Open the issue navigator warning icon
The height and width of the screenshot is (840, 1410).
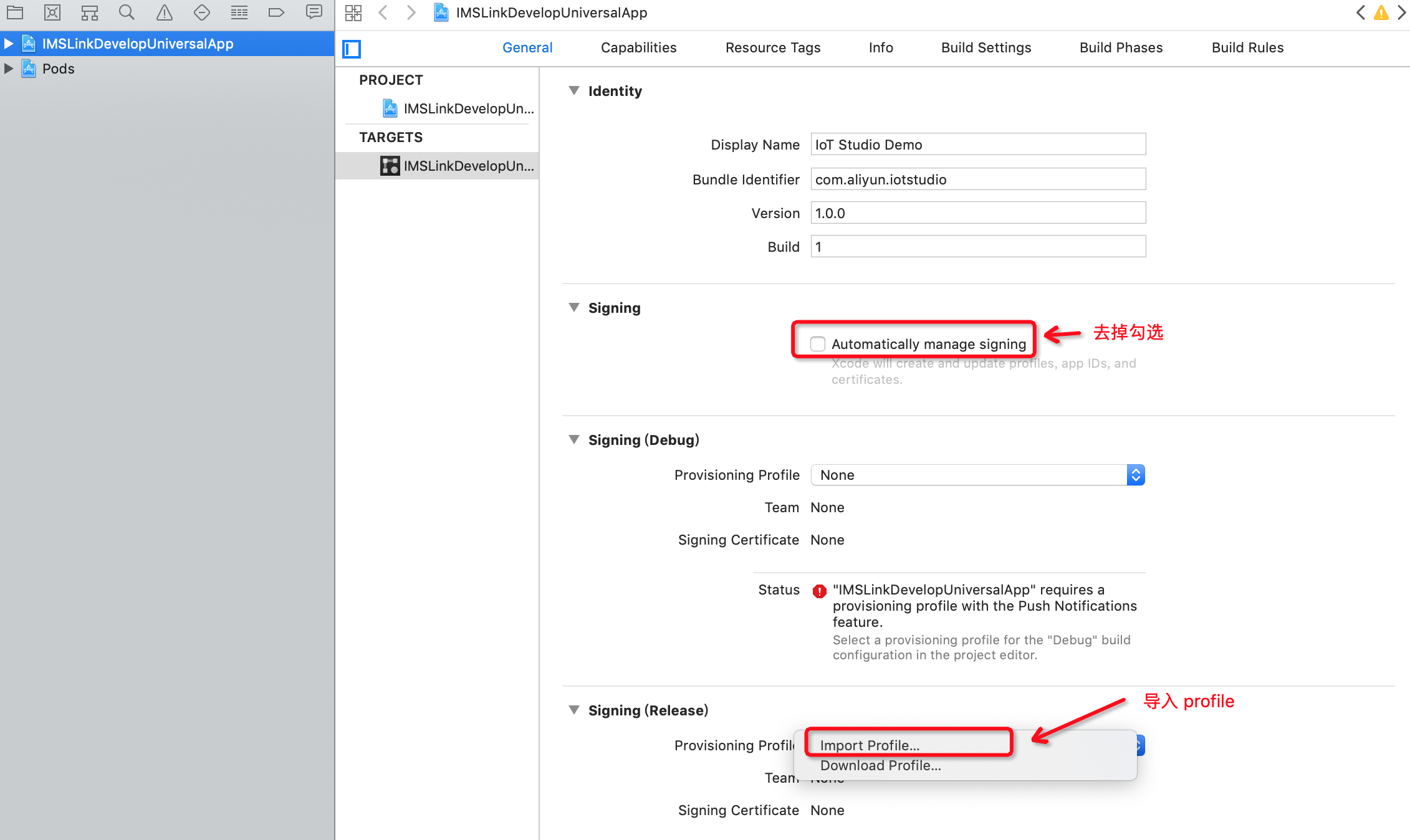(164, 12)
